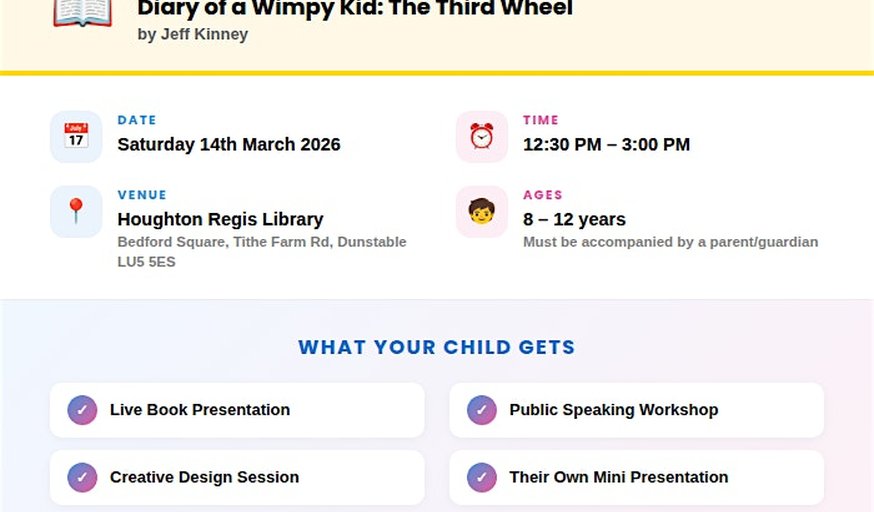Click the Bedford Square venue address text
874x512 pixels.
[262, 242]
